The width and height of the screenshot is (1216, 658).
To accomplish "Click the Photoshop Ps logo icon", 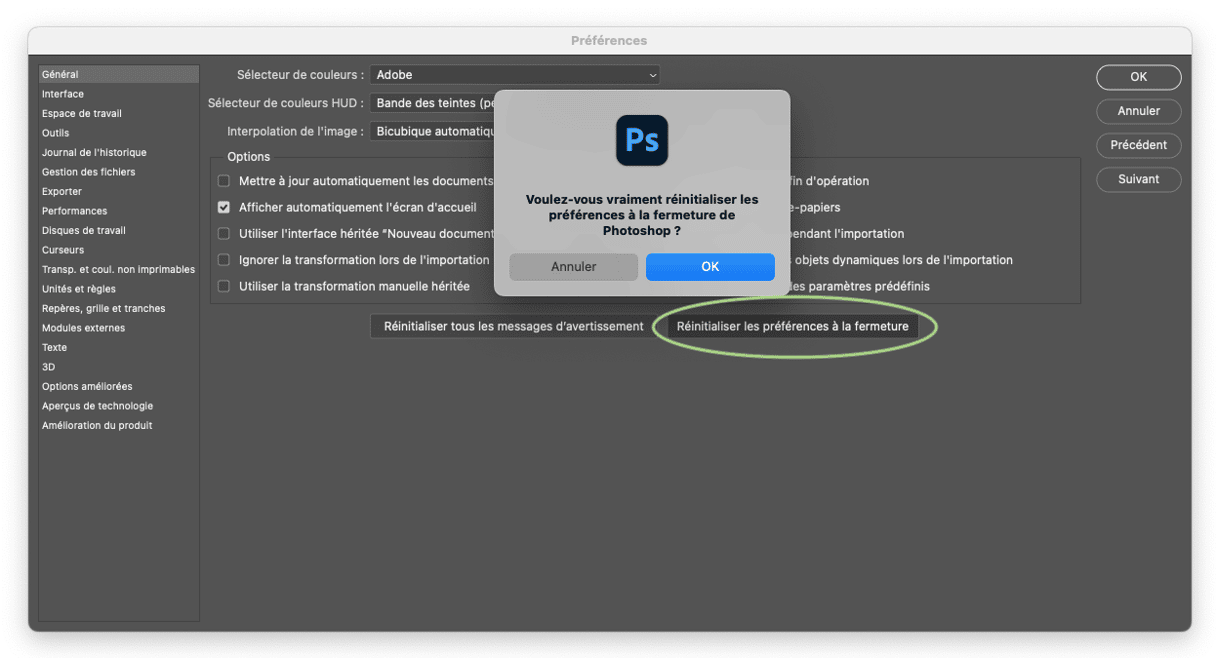I will click(641, 140).
